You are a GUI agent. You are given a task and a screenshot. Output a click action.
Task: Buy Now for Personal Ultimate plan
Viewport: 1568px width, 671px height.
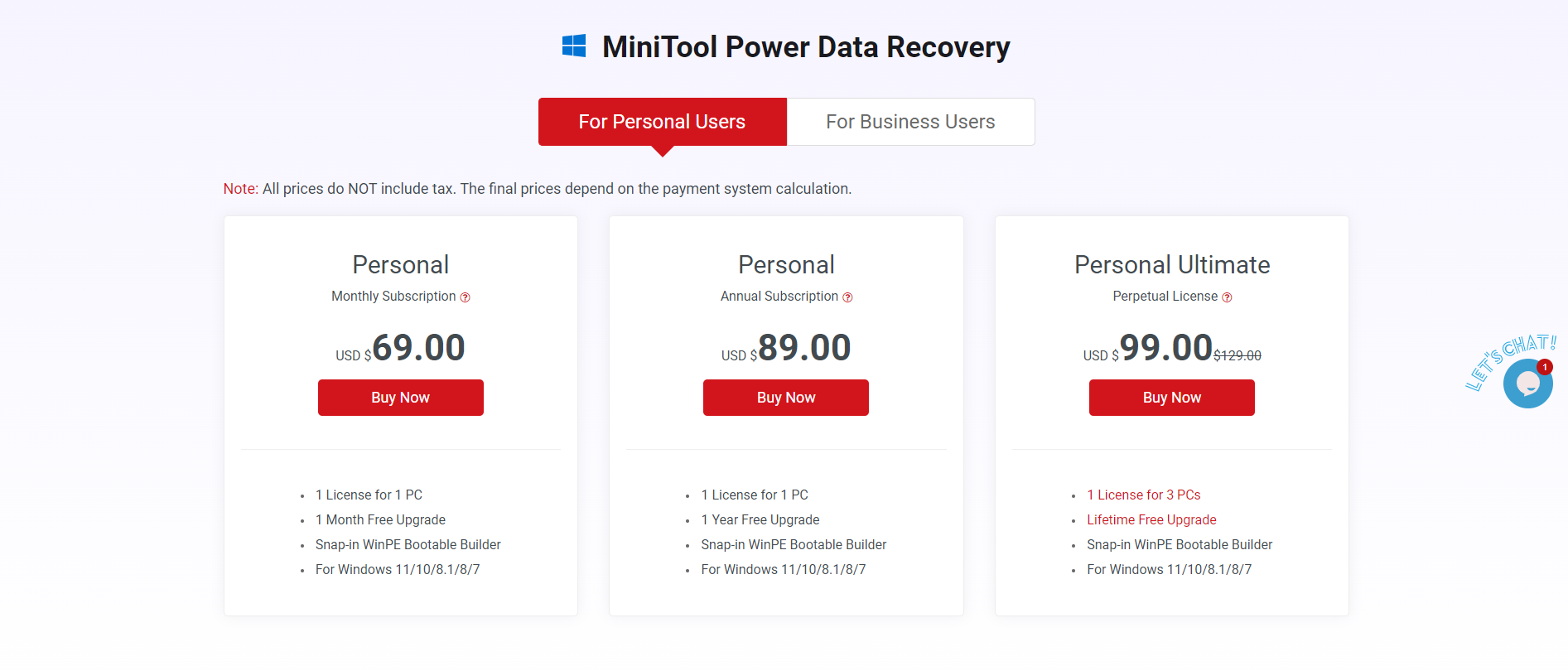click(x=1172, y=398)
